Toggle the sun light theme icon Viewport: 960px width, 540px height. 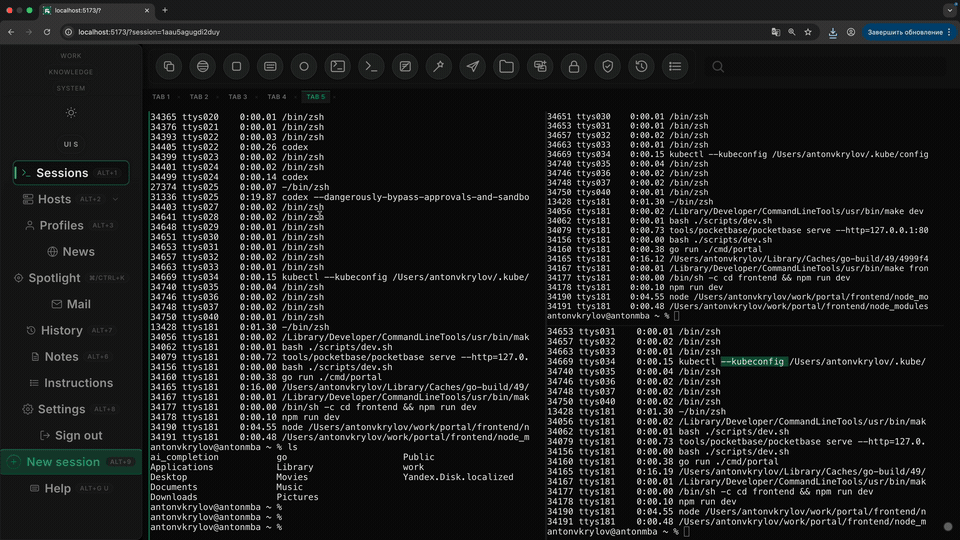(x=71, y=113)
